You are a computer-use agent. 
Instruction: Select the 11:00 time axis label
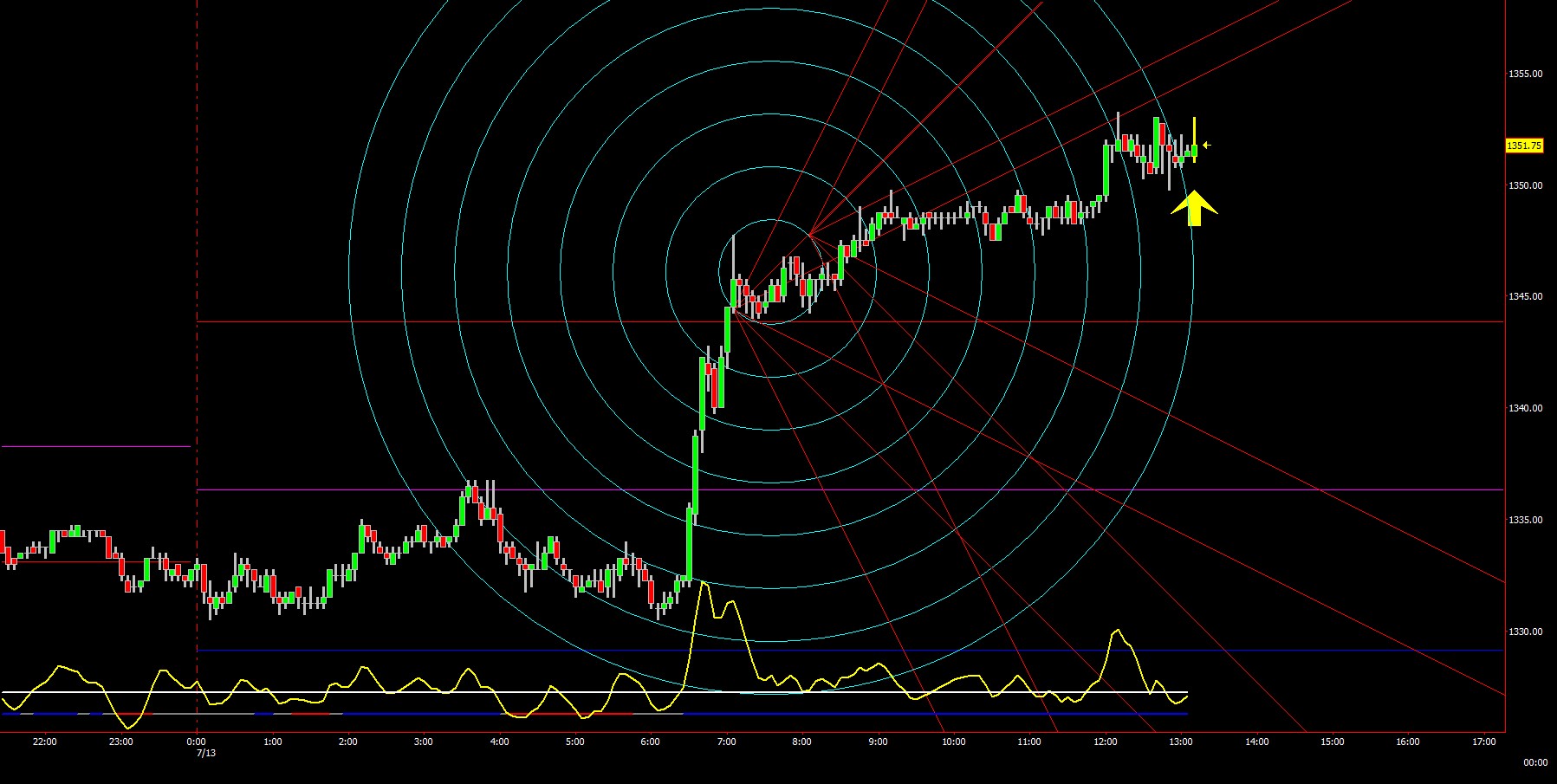tap(1029, 742)
